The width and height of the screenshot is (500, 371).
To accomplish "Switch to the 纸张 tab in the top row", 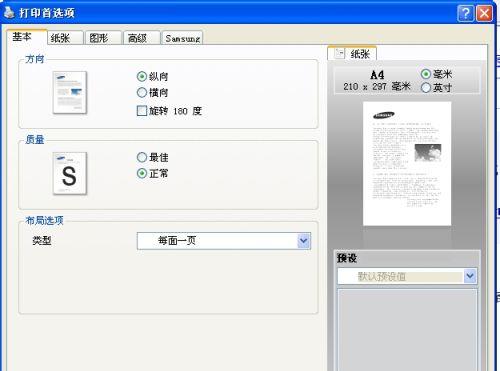I will click(65, 38).
